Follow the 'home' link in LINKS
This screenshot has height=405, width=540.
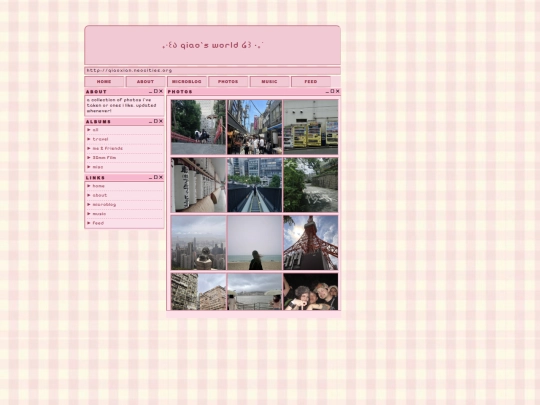98,186
